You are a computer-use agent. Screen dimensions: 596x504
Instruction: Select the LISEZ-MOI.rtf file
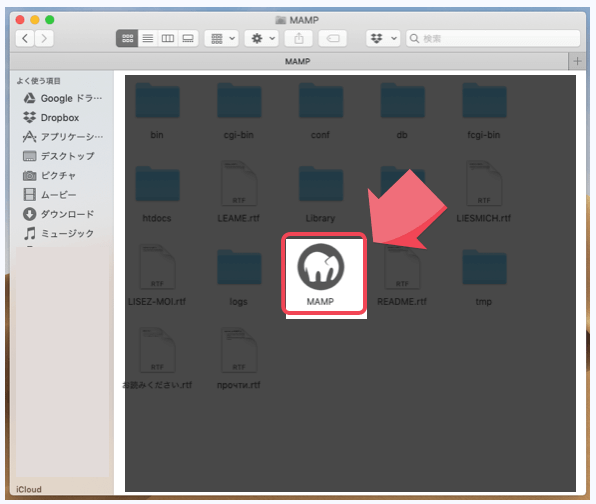click(157, 276)
